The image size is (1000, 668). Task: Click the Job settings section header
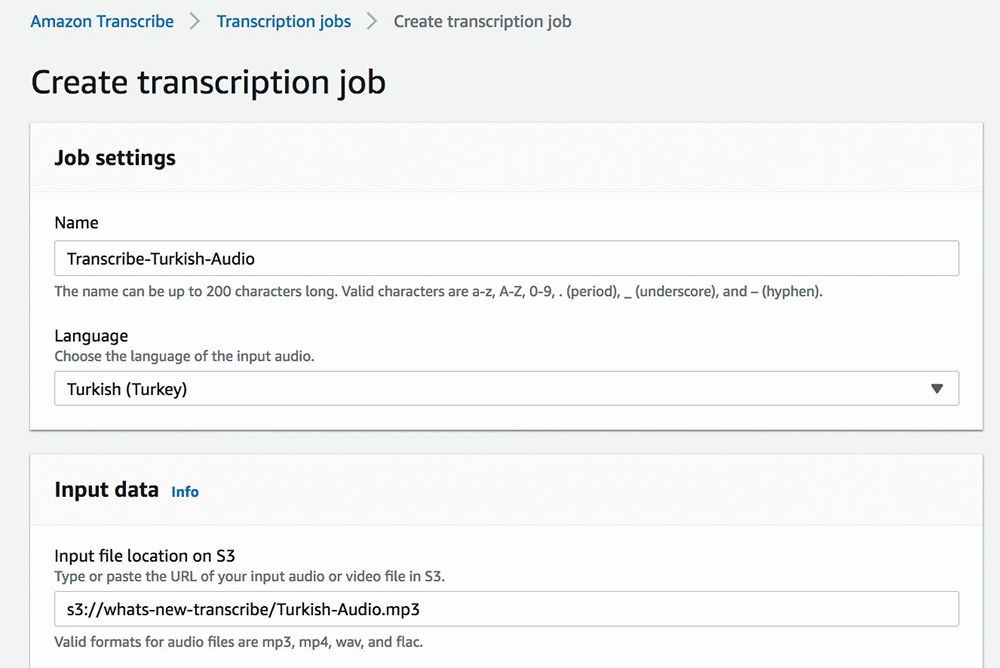[x=115, y=158]
